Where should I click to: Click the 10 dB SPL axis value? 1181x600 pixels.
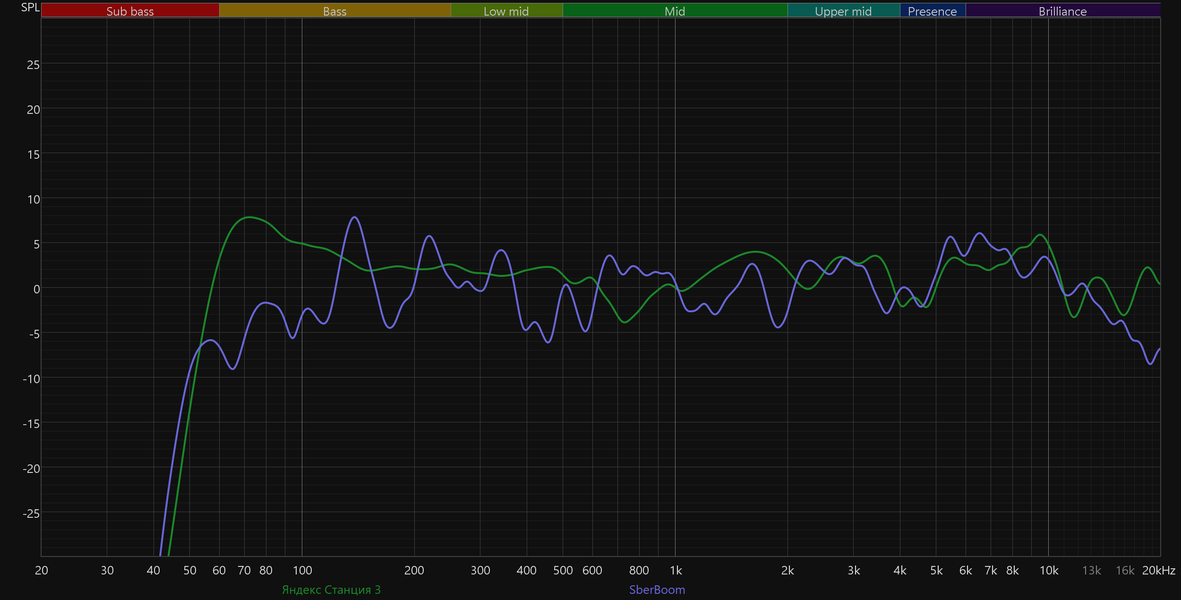(x=33, y=199)
